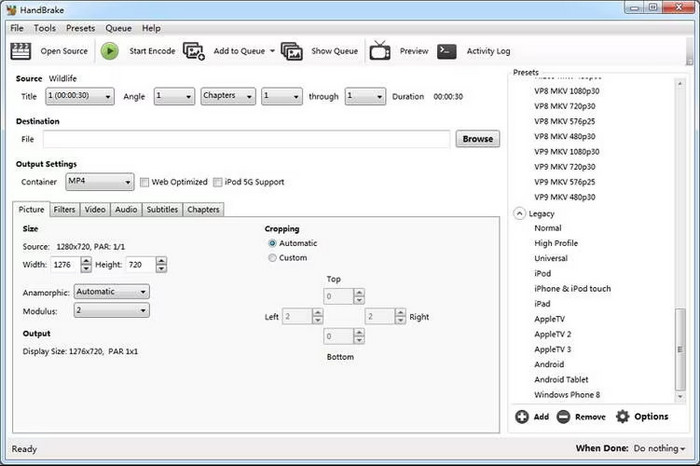700x466 pixels.
Task: Click the Open Source film icon
Action: (x=25, y=51)
